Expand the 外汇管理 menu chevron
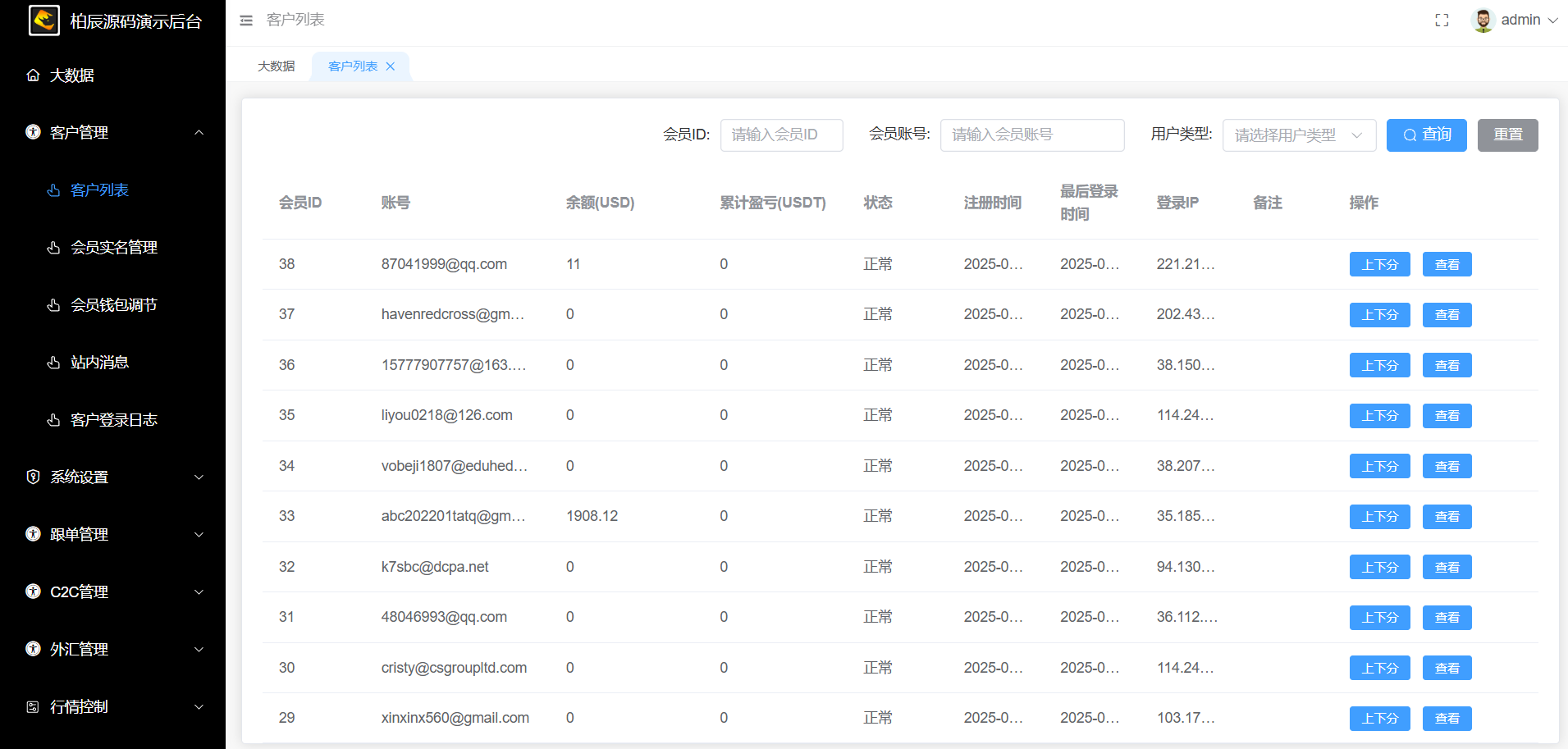Image resolution: width=1568 pixels, height=749 pixels. [199, 650]
